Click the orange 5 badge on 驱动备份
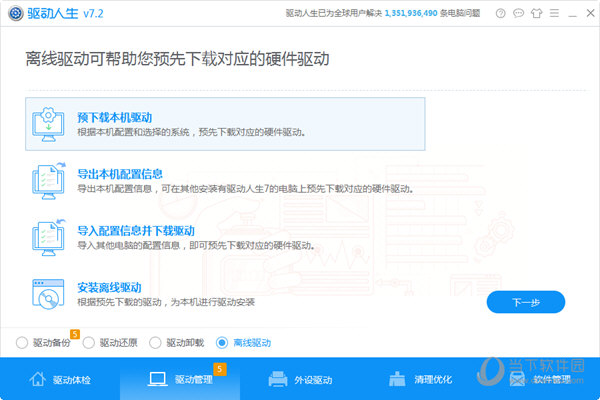The width and height of the screenshot is (600, 400). click(x=75, y=334)
